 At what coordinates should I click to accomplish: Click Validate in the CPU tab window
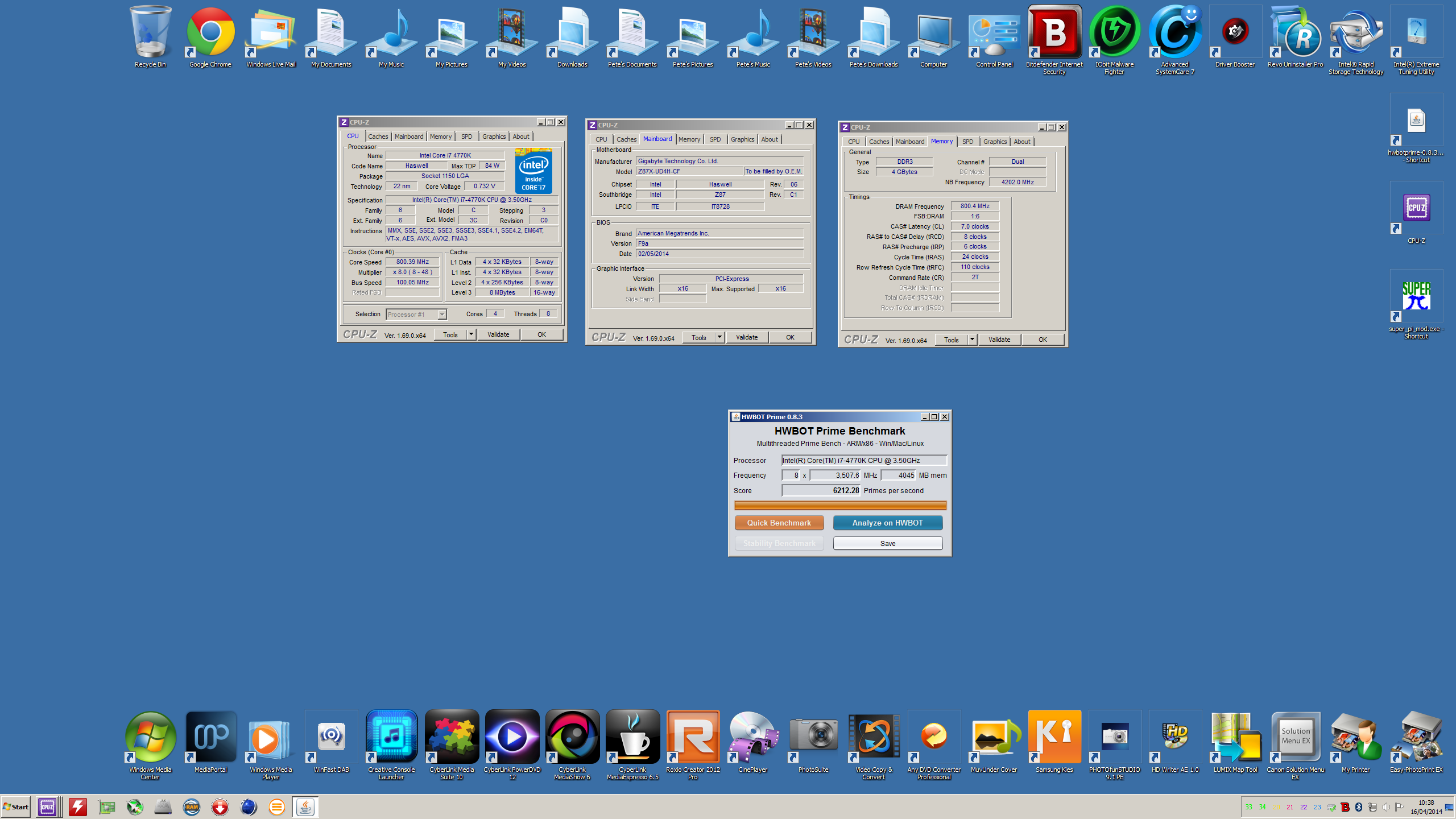[498, 334]
